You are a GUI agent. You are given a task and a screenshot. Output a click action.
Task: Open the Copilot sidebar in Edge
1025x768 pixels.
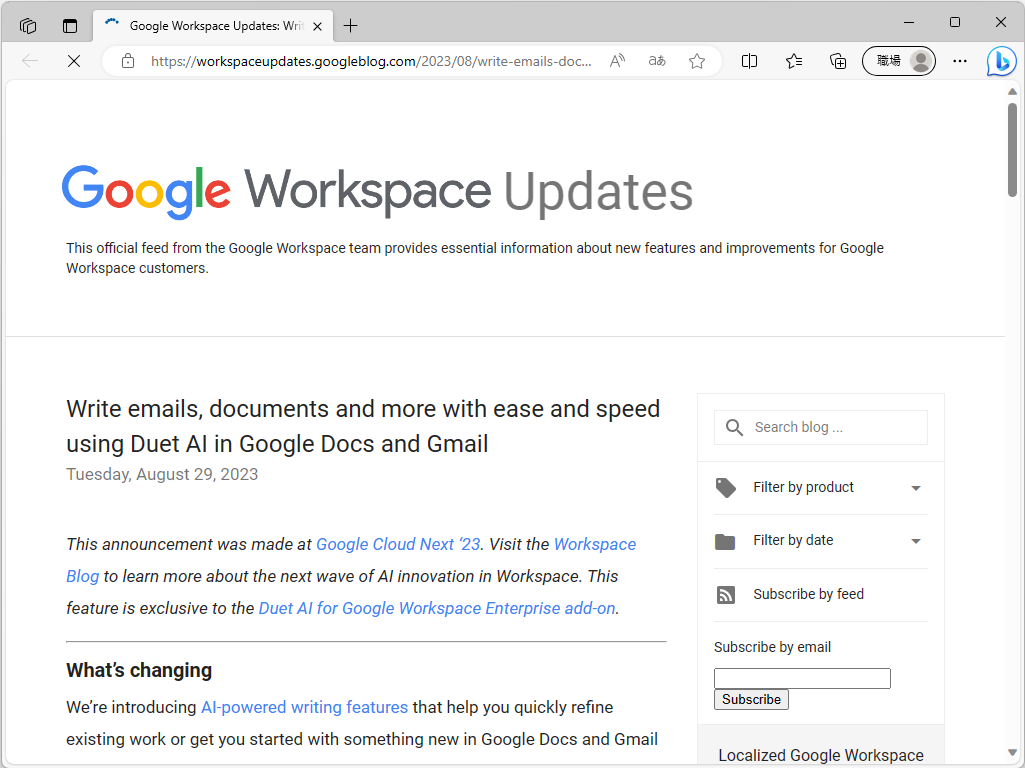pyautogui.click(x=1001, y=61)
